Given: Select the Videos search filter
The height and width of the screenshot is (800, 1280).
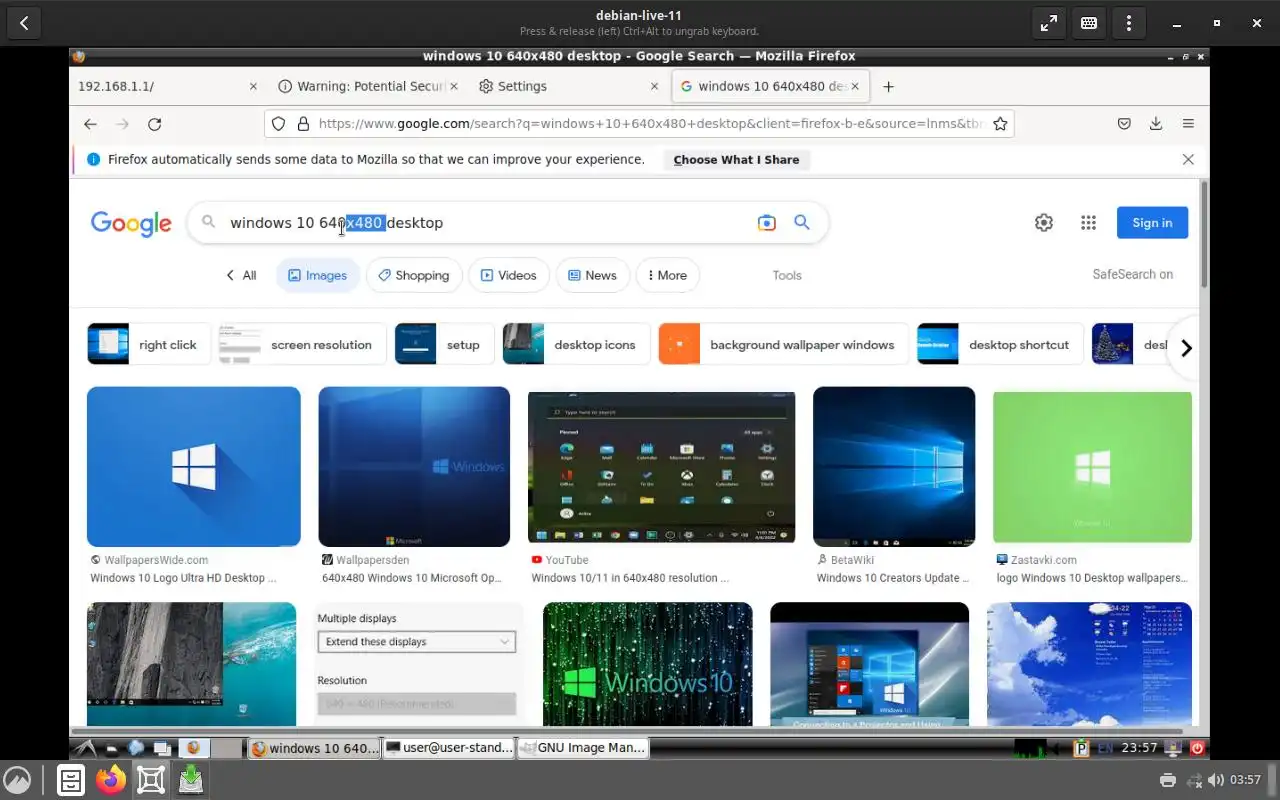Looking at the screenshot, I should click(x=508, y=275).
